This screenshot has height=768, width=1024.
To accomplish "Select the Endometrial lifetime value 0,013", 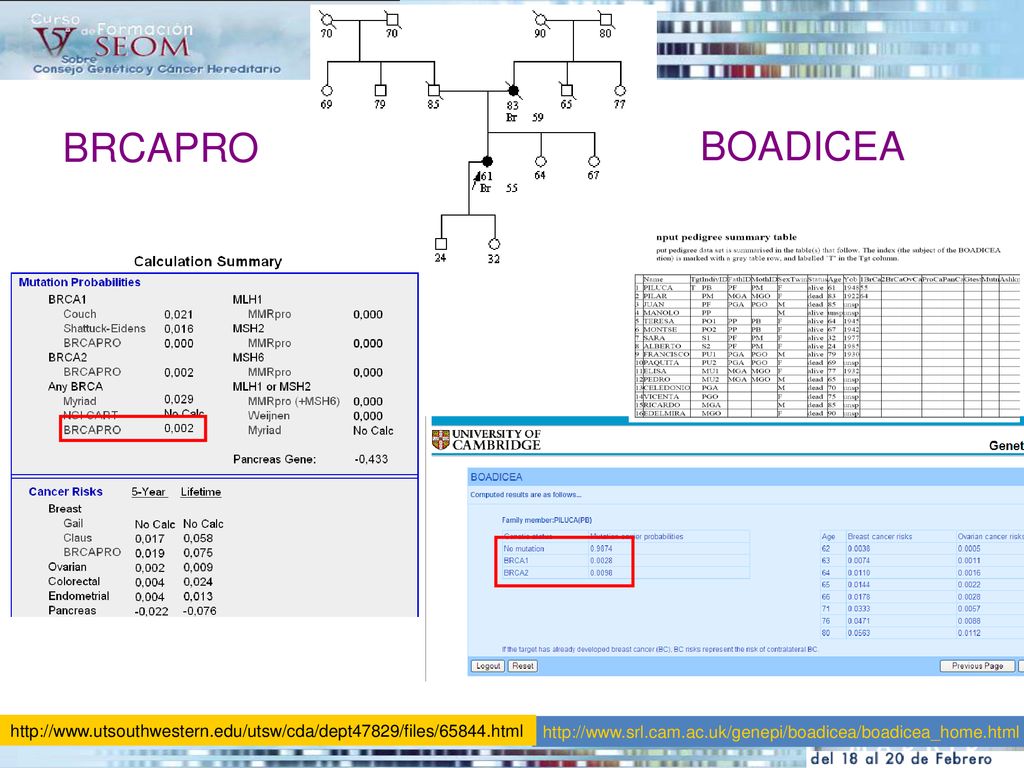I will tap(198, 596).
